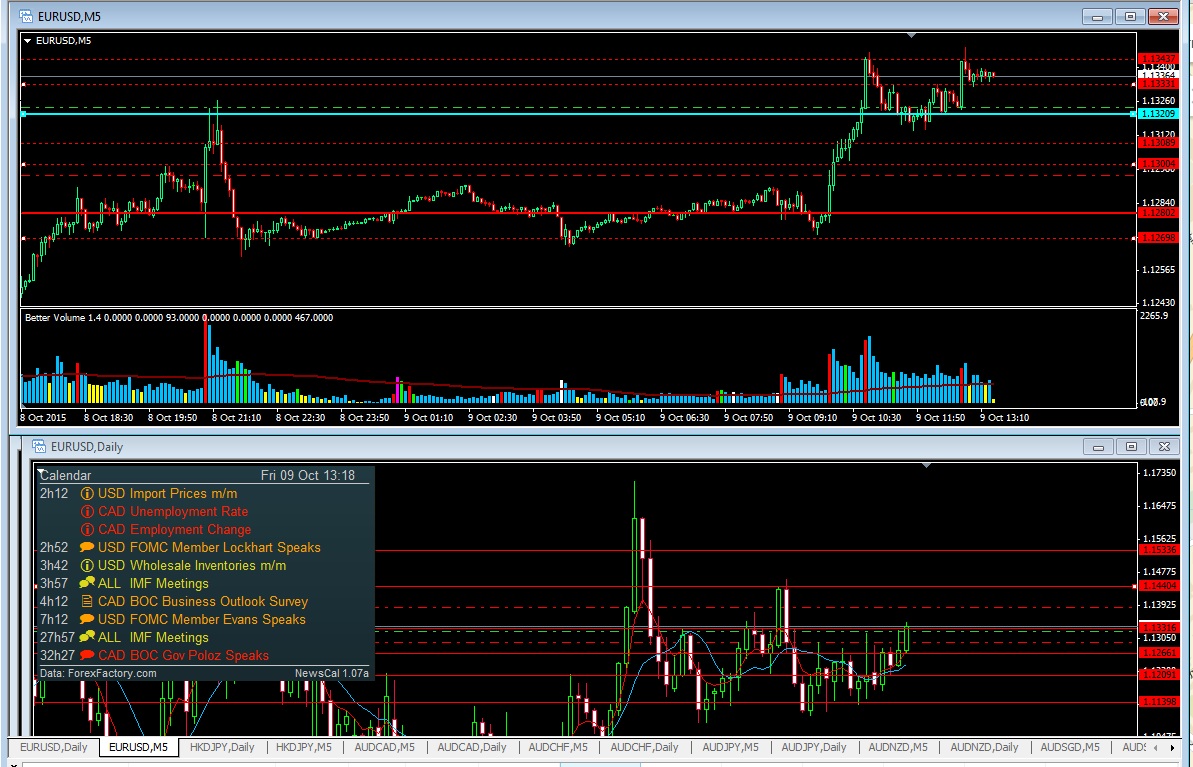Click the 1.15336 level label on Daily chart

point(1158,549)
